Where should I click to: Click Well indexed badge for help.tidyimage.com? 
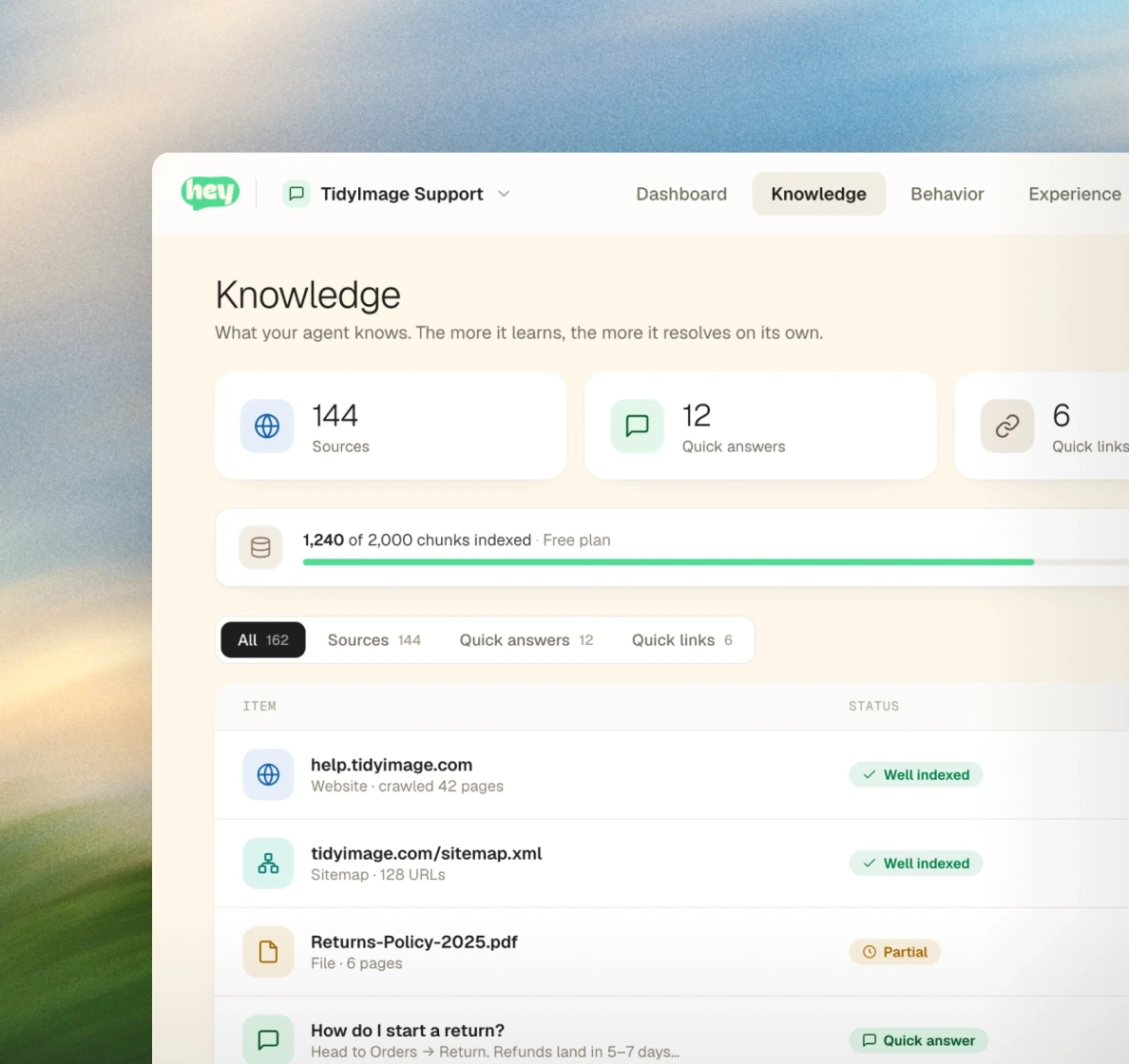(x=916, y=774)
